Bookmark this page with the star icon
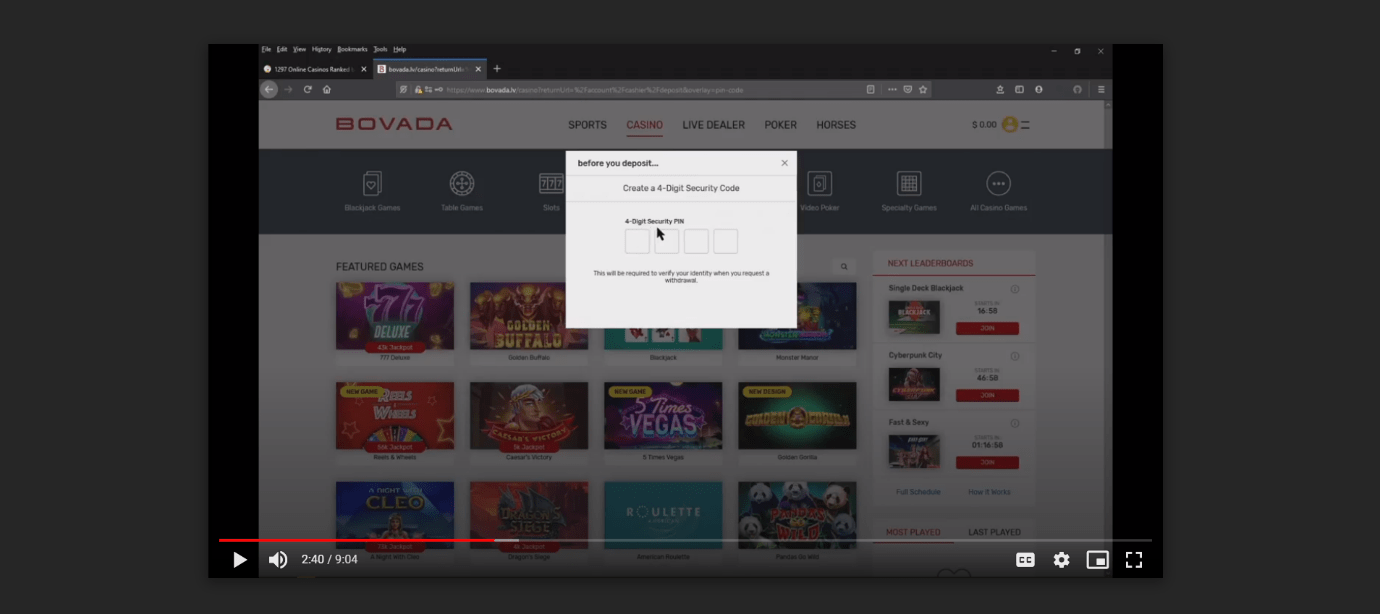Screen dimensions: 1380x614 tap(923, 89)
